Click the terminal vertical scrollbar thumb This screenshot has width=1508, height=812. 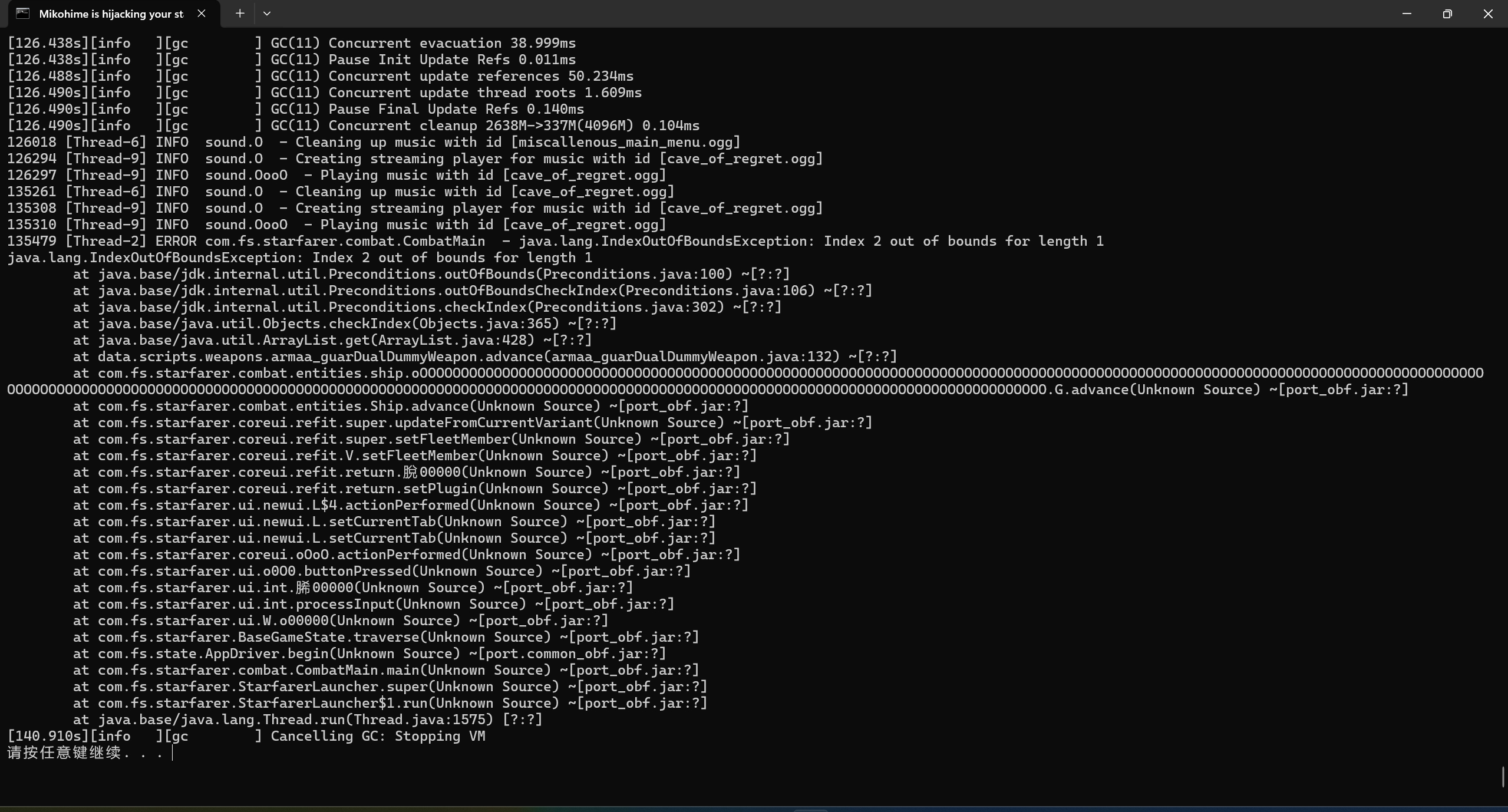(x=1503, y=776)
